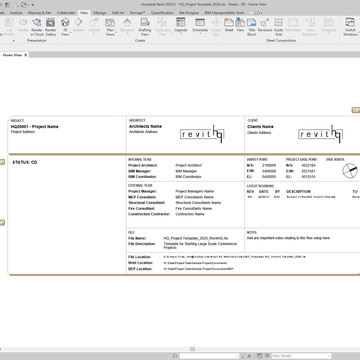The width and height of the screenshot is (360, 360).
Task: Switch to the Site Designer tab
Action: (189, 13)
